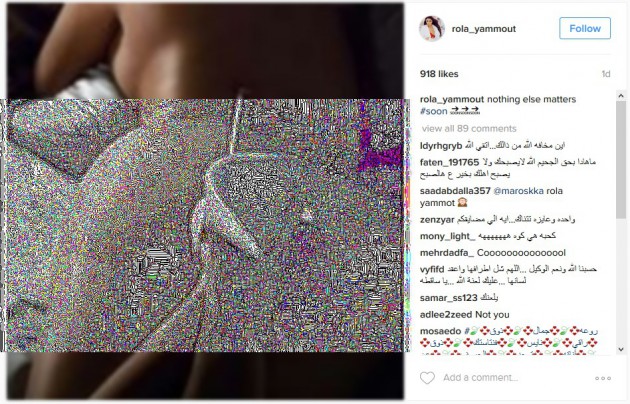Click the heart like icon
Image resolution: width=630 pixels, height=404 pixels.
(427, 377)
